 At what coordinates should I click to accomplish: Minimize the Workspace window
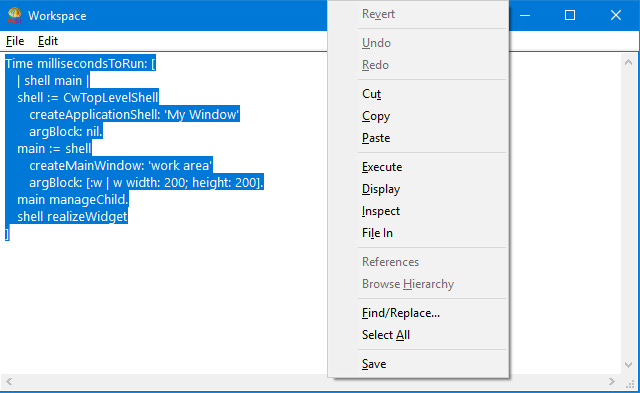click(x=525, y=16)
